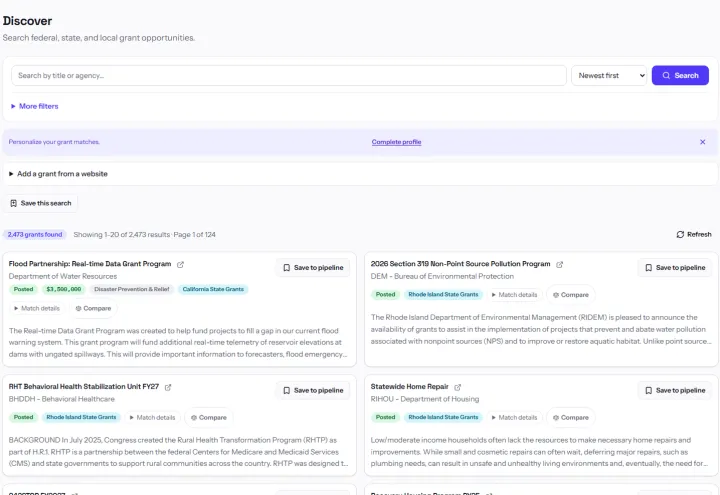The width and height of the screenshot is (720, 495).
Task: Expand Add a grant from a website
Action: 58,174
